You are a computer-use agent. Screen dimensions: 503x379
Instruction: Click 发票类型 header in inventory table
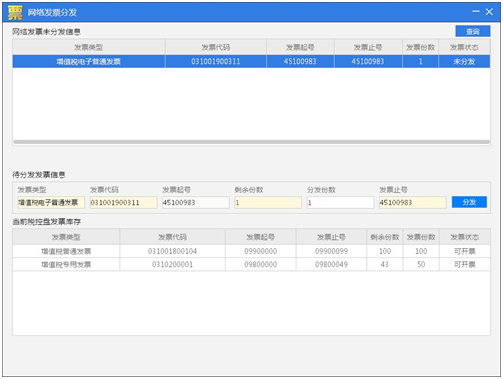pos(66,237)
